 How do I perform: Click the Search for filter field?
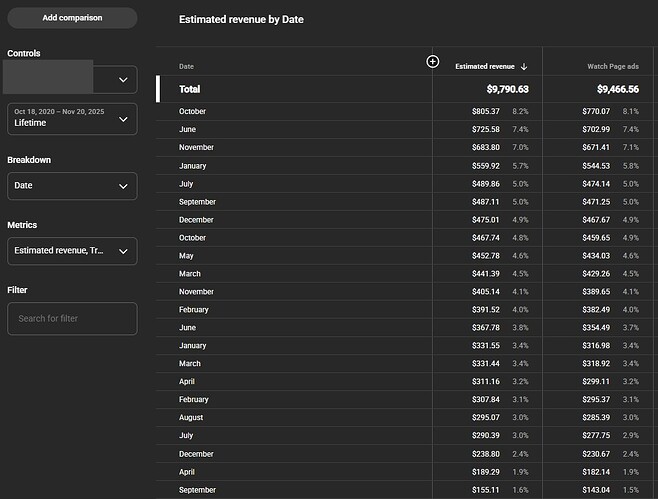click(x=72, y=319)
